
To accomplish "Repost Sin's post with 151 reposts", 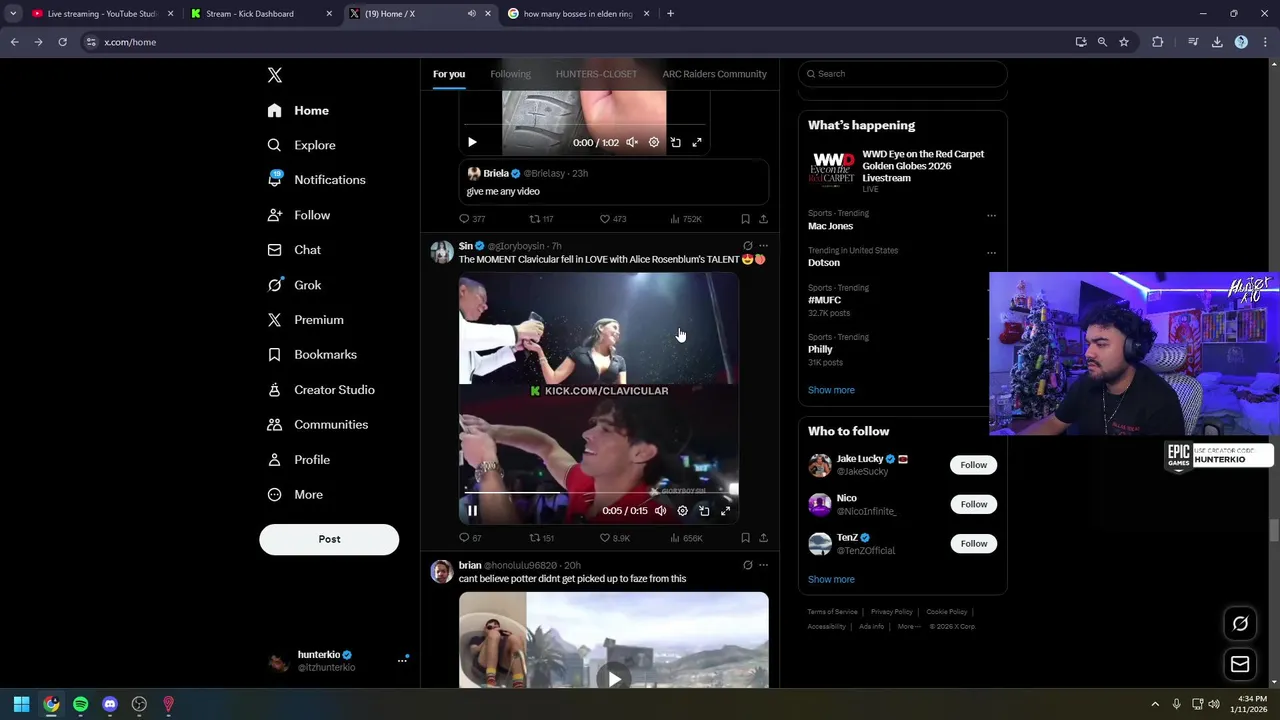I will pyautogui.click(x=541, y=538).
